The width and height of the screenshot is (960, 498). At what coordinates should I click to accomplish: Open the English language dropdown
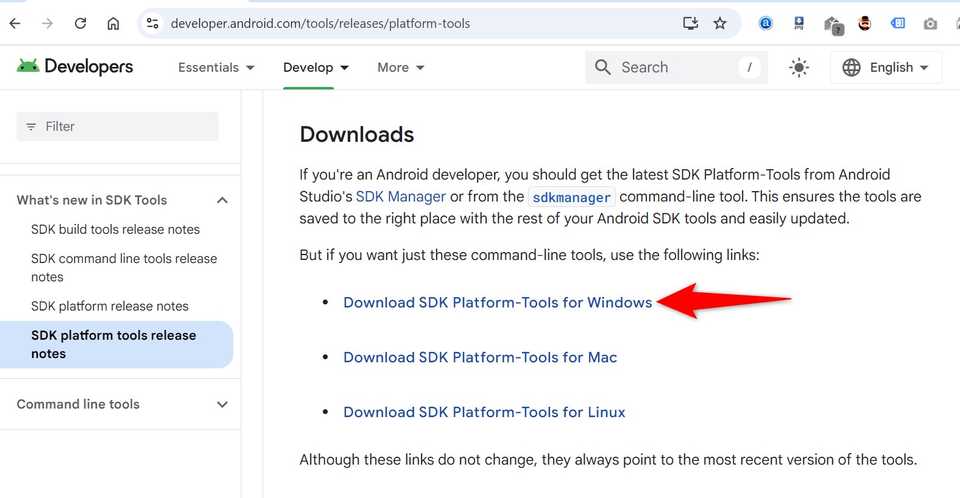point(886,67)
